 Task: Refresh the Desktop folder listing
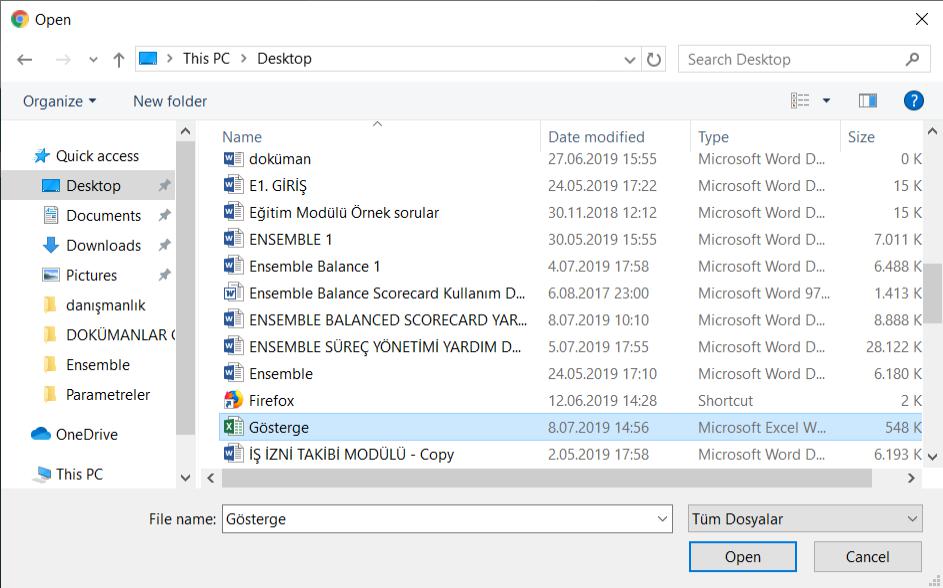pyautogui.click(x=655, y=59)
